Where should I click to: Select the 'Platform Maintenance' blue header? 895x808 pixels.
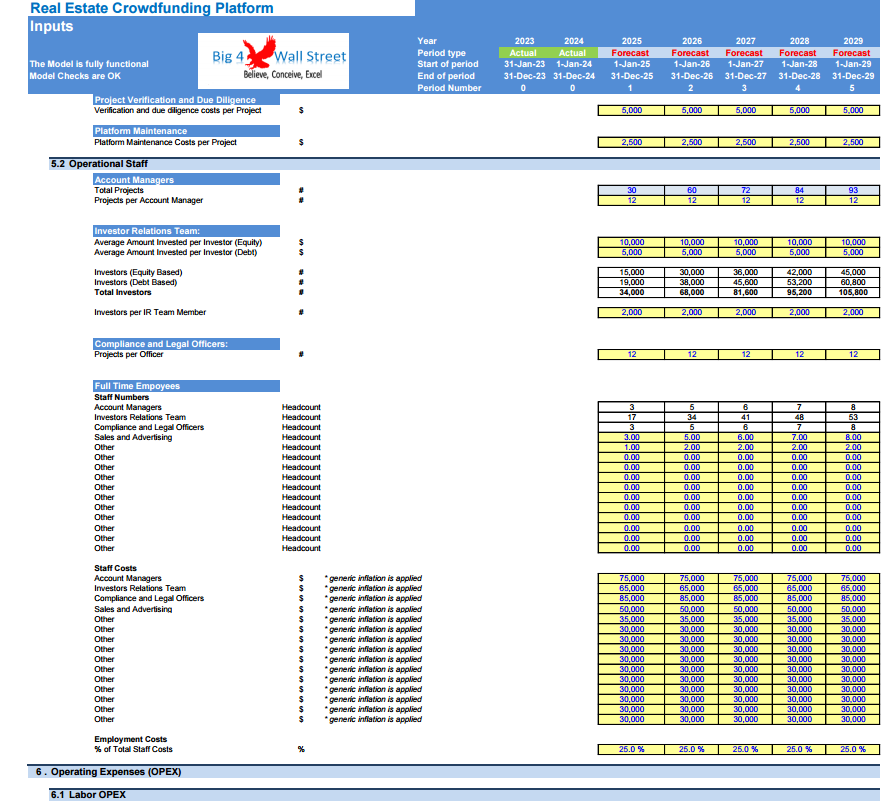point(186,131)
